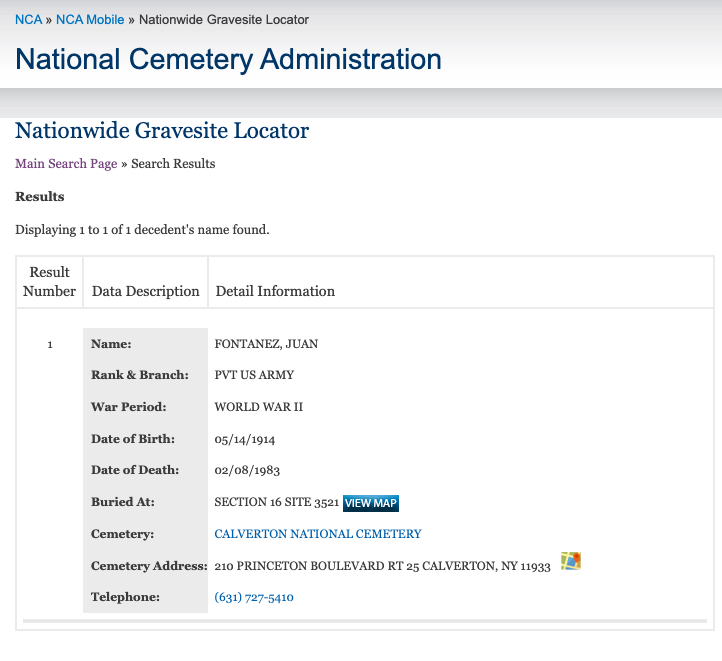Click the name FONTANEZ, JUAN
Image resolution: width=722 pixels, height=661 pixels.
click(x=266, y=344)
